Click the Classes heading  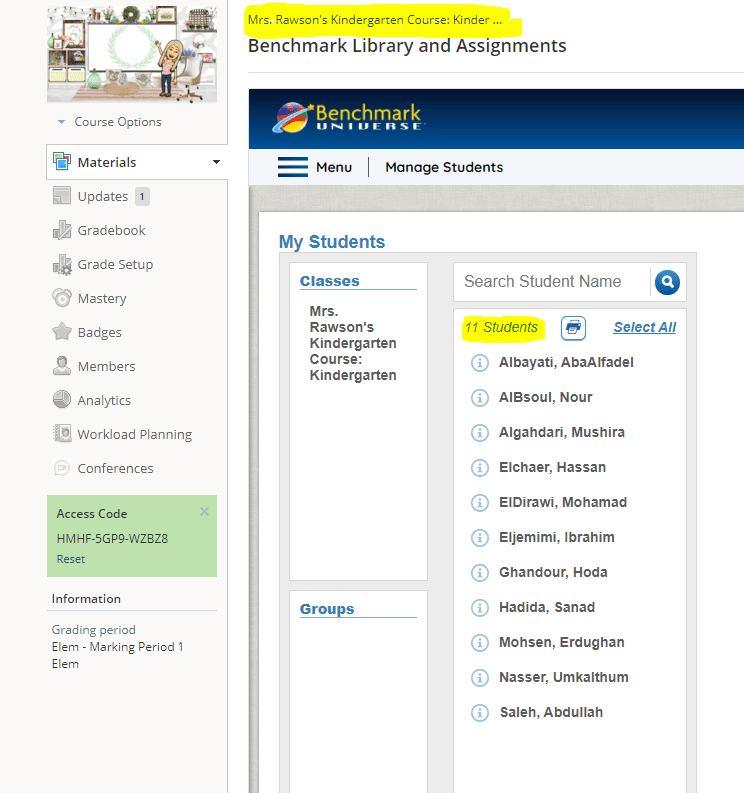[329, 281]
